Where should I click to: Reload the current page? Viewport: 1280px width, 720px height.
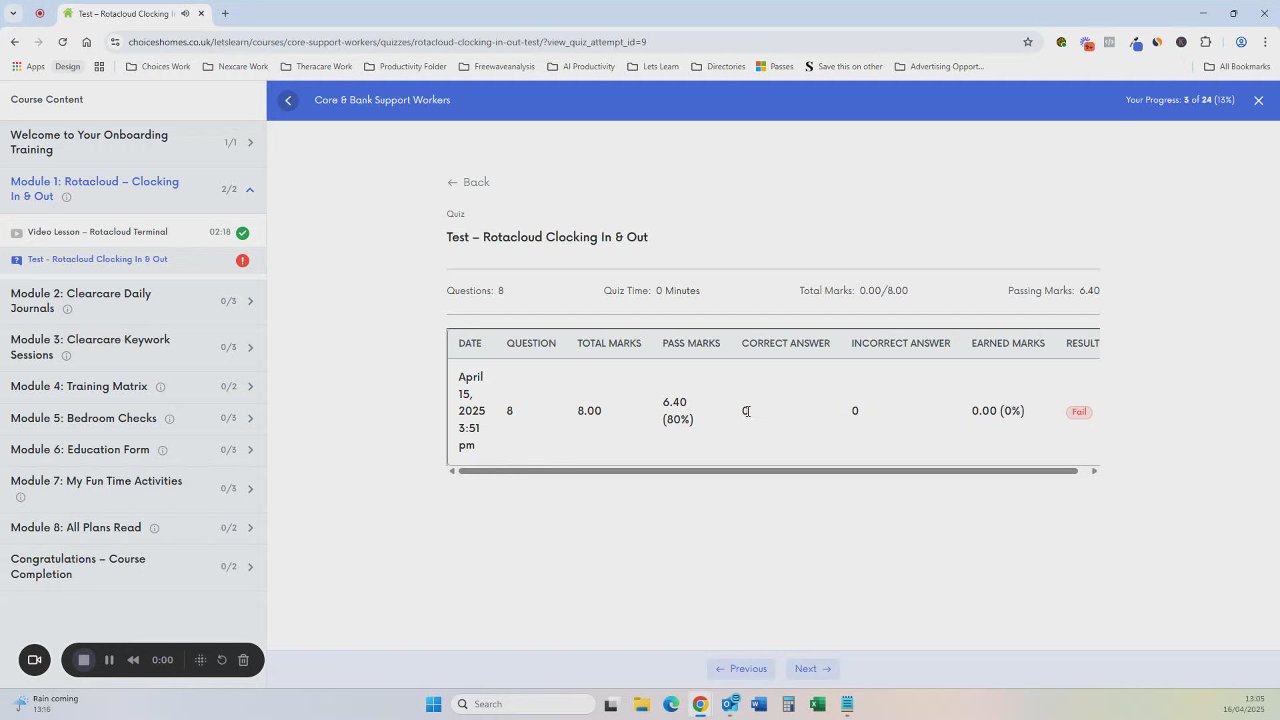point(62,42)
